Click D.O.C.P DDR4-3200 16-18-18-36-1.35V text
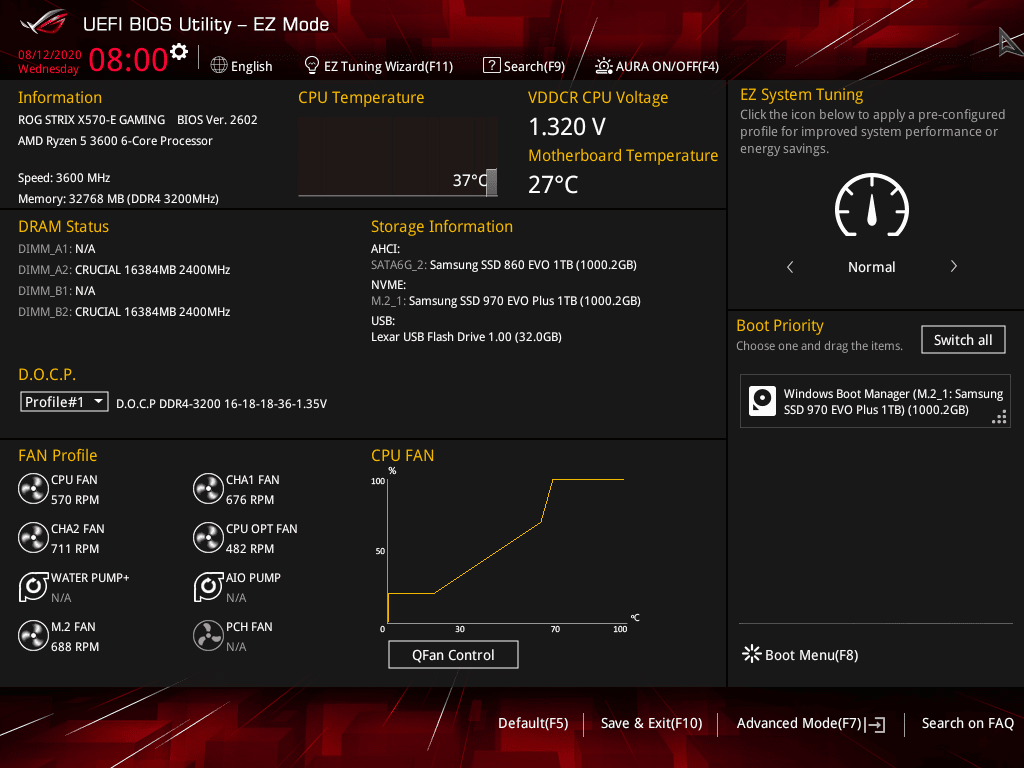 click(x=221, y=404)
